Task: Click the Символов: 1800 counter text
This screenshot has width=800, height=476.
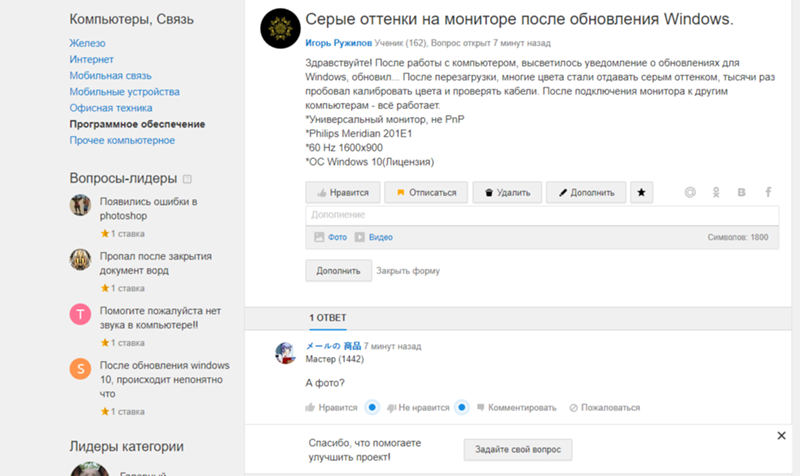Action: [737, 237]
